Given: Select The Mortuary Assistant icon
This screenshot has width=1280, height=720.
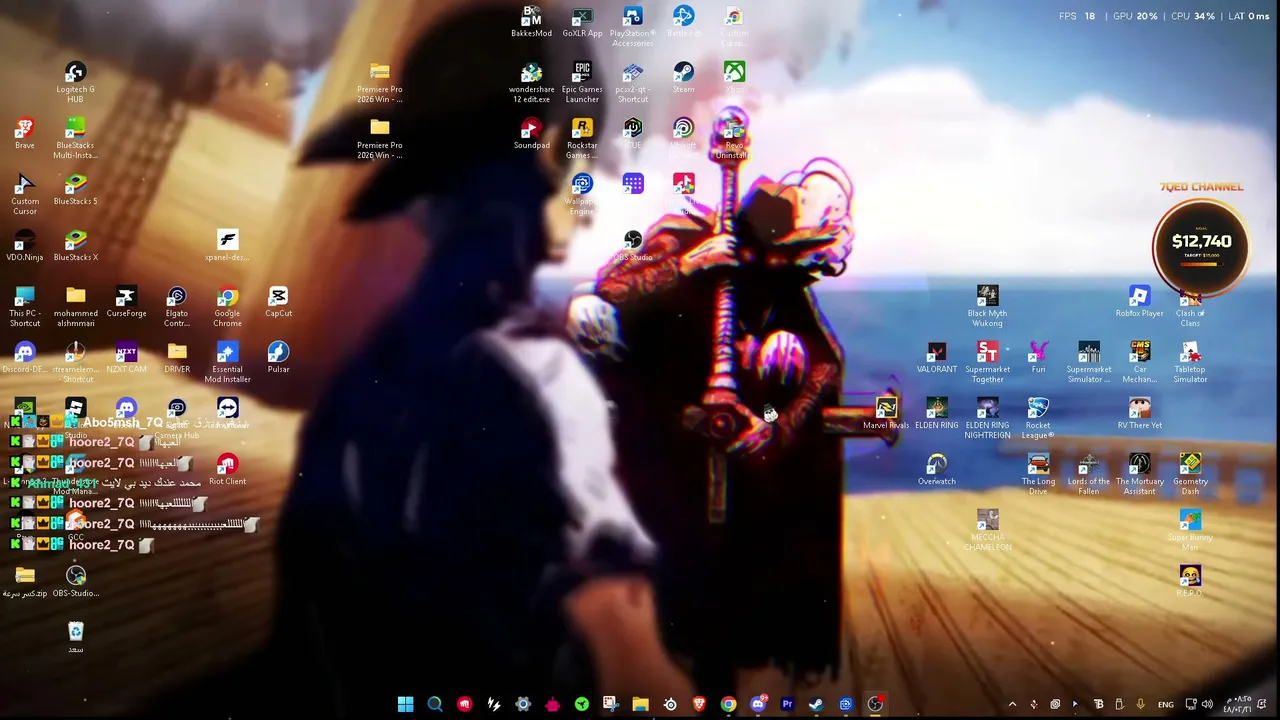Looking at the screenshot, I should (1139, 475).
